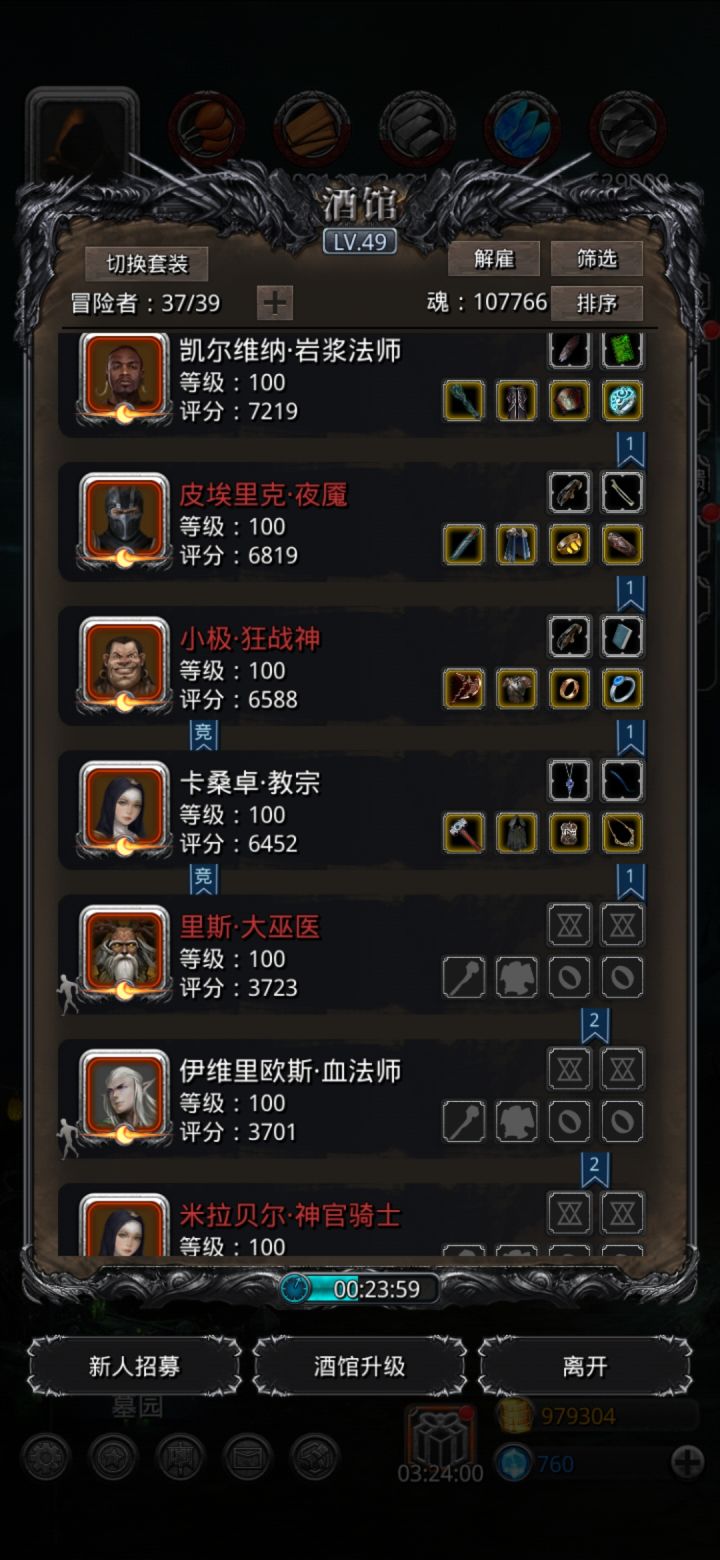The width and height of the screenshot is (720, 1560).
Task: Open the 筛选 filter options
Action: pyautogui.click(x=597, y=259)
